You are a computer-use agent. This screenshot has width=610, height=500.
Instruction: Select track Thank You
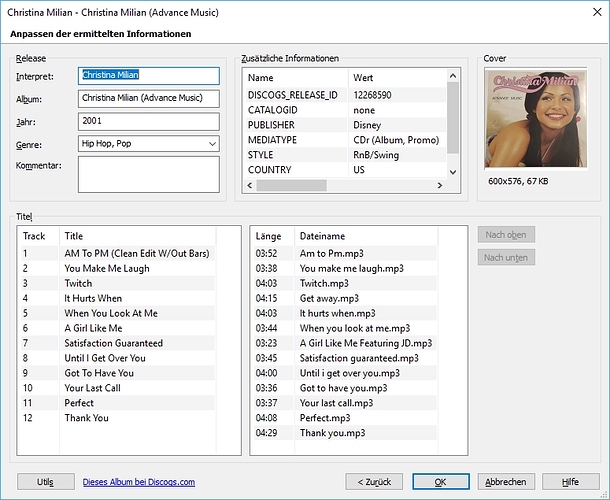(x=86, y=418)
